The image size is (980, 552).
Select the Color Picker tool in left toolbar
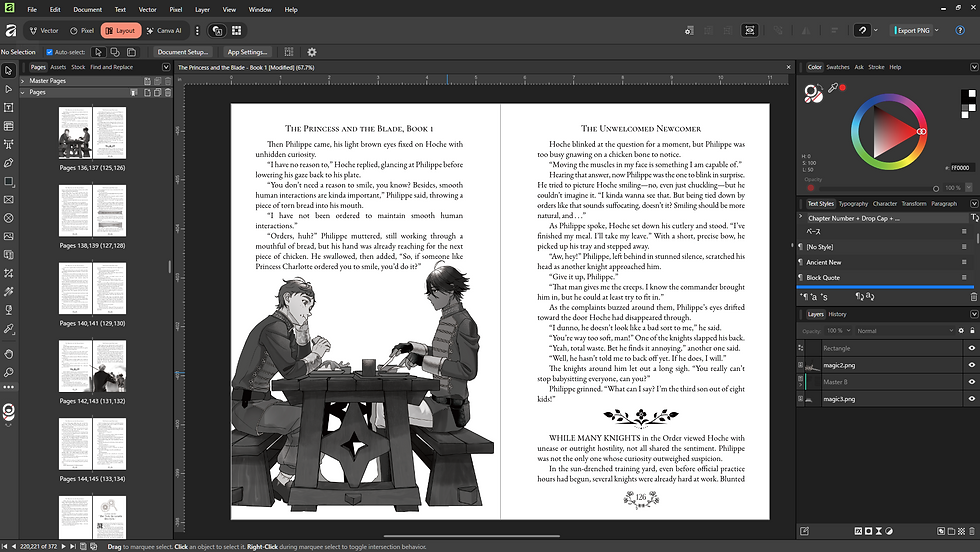tap(8, 328)
